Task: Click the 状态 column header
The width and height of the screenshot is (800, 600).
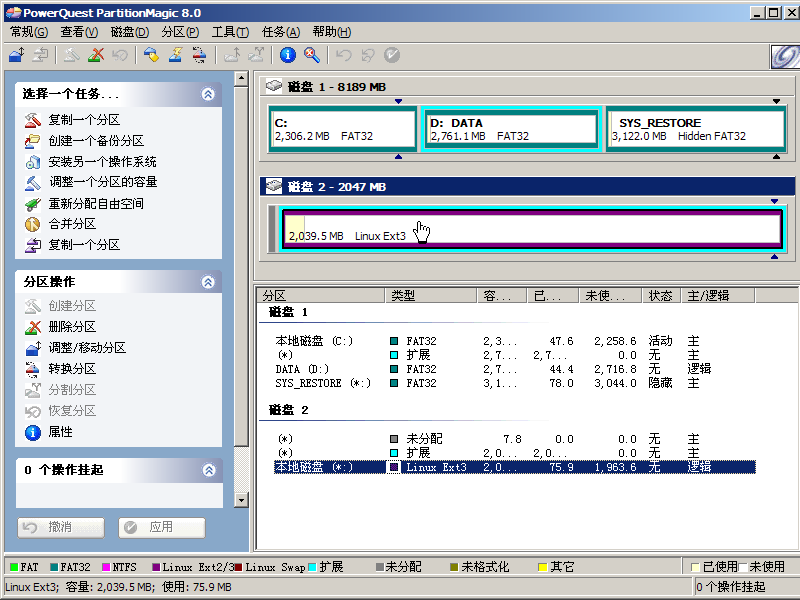Action: 661,295
